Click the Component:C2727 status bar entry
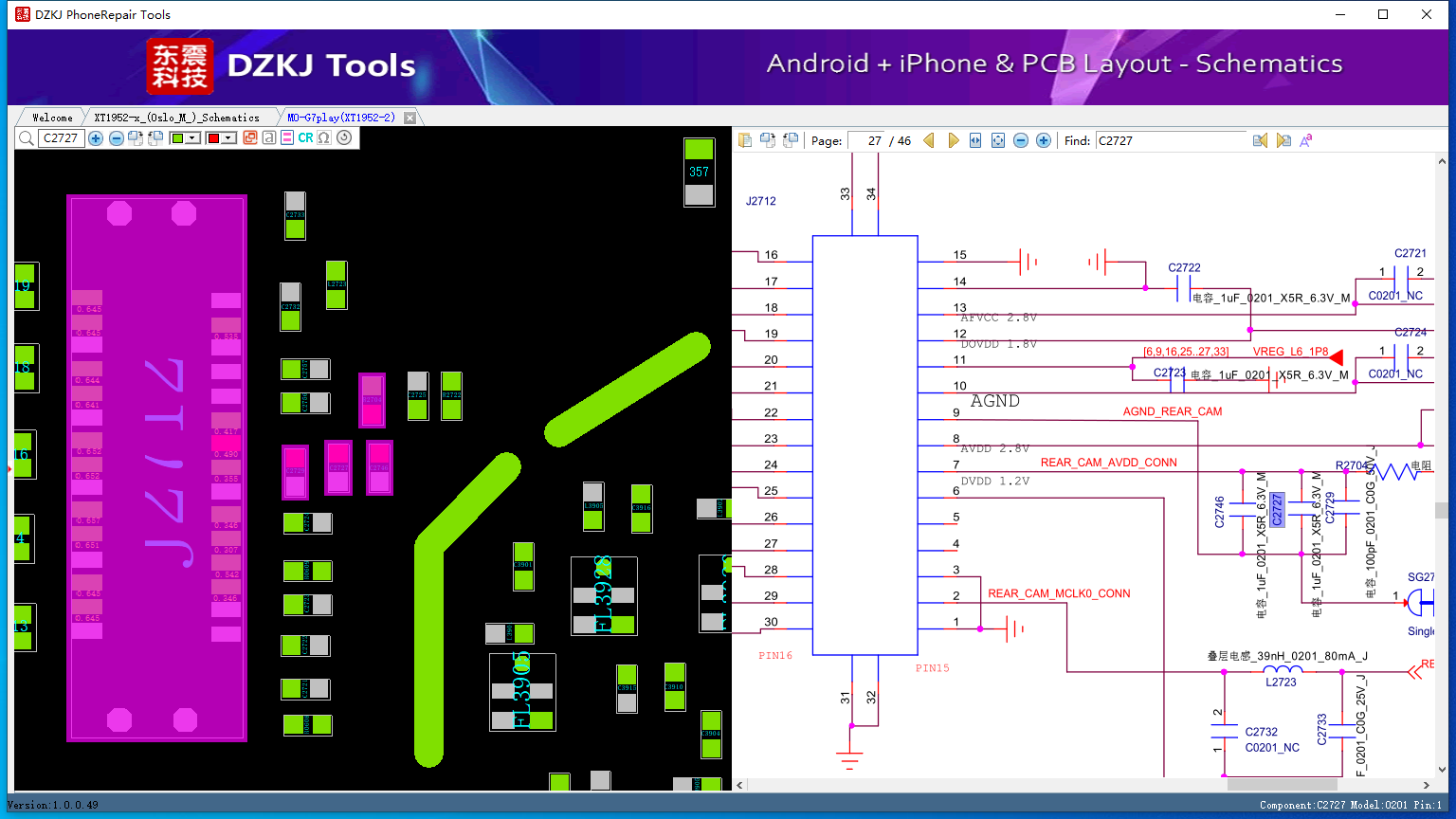The width and height of the screenshot is (1456, 819). (x=1302, y=805)
